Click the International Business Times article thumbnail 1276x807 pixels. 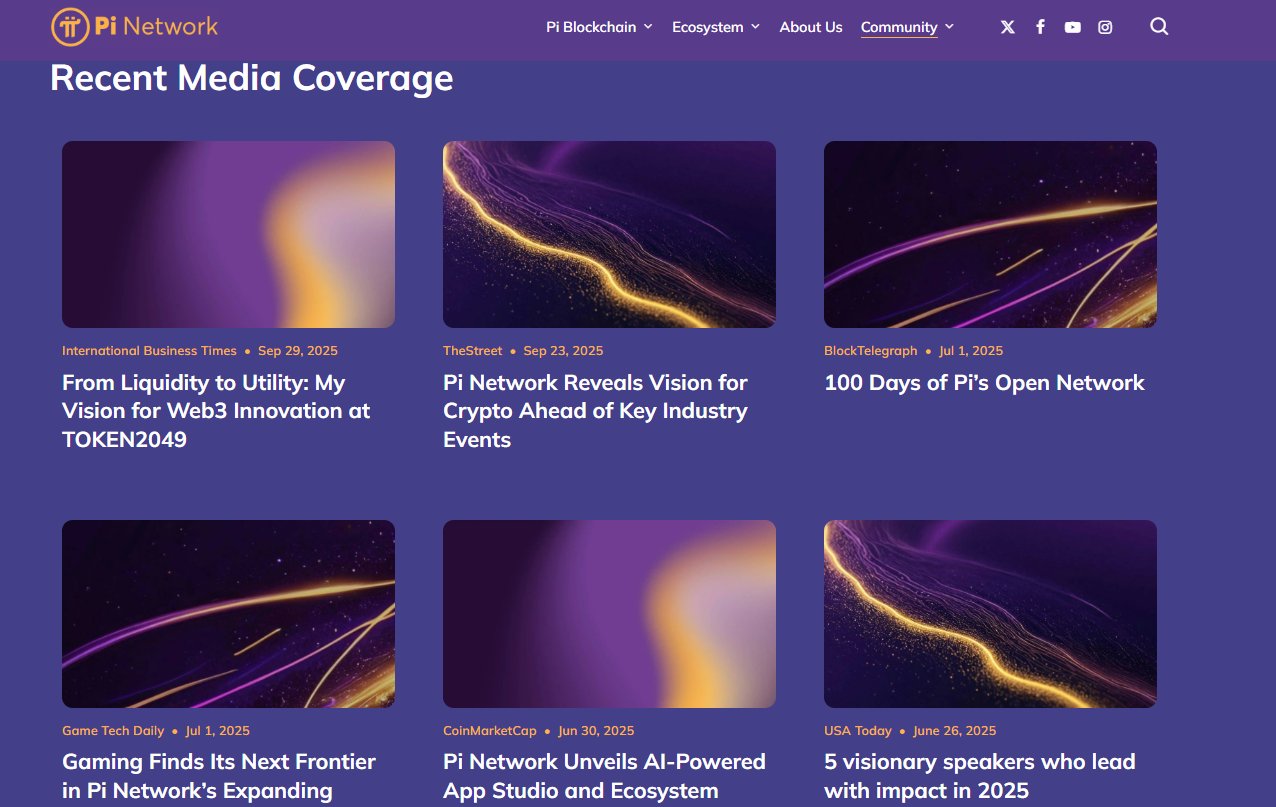point(228,234)
